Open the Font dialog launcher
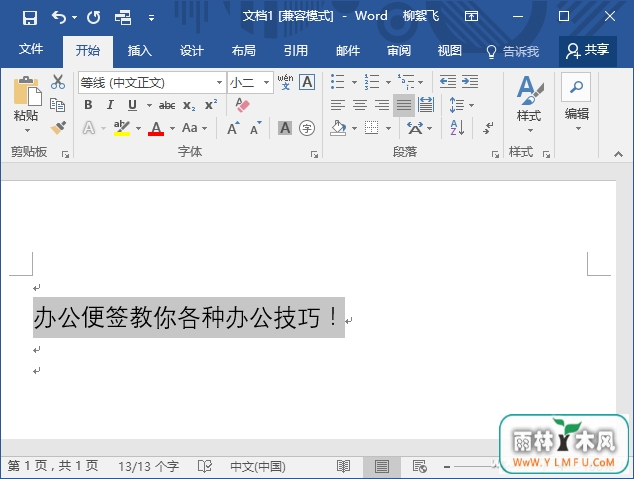The image size is (634, 479). point(314,154)
